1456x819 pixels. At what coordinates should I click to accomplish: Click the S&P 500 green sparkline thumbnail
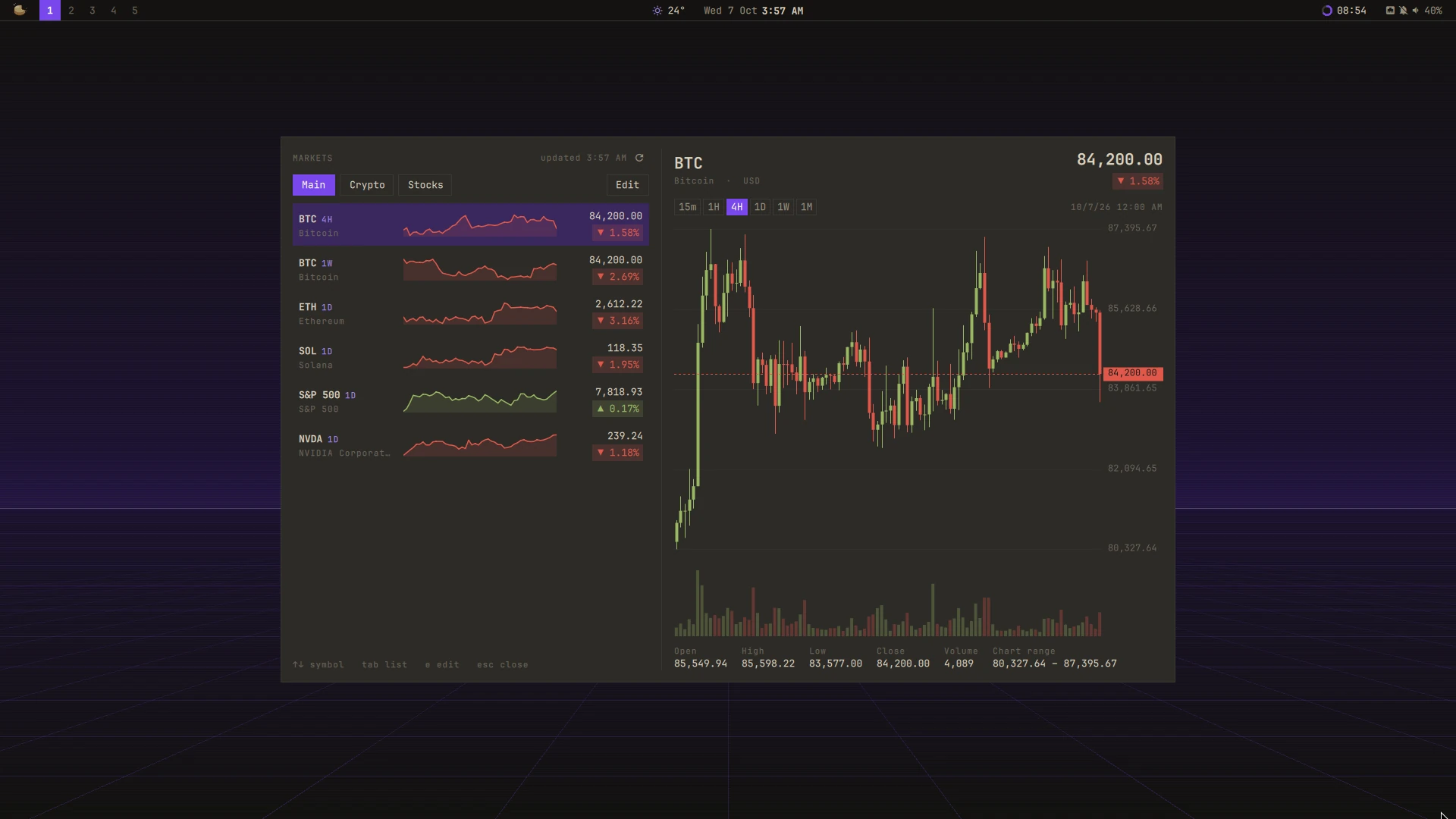pos(480,401)
